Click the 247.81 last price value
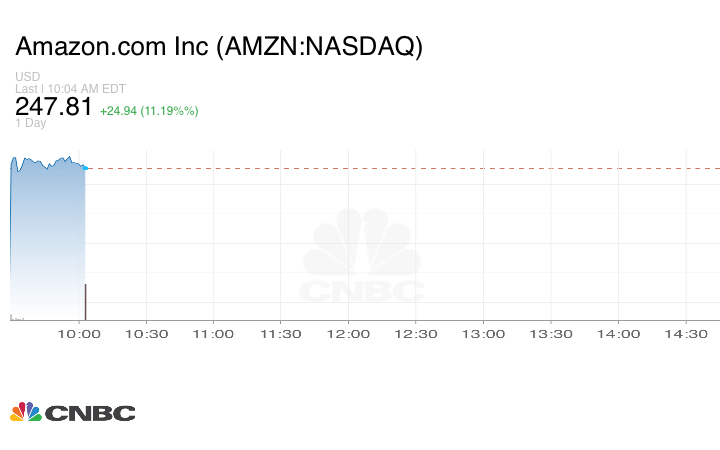This screenshot has width=720, height=450. pyautogui.click(x=54, y=108)
